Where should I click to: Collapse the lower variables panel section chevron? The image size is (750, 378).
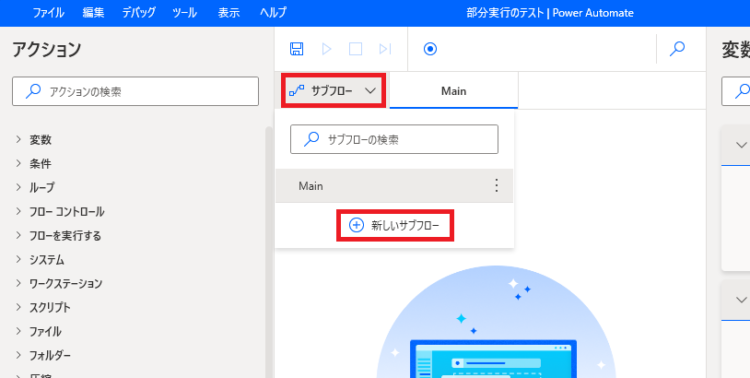click(741, 300)
